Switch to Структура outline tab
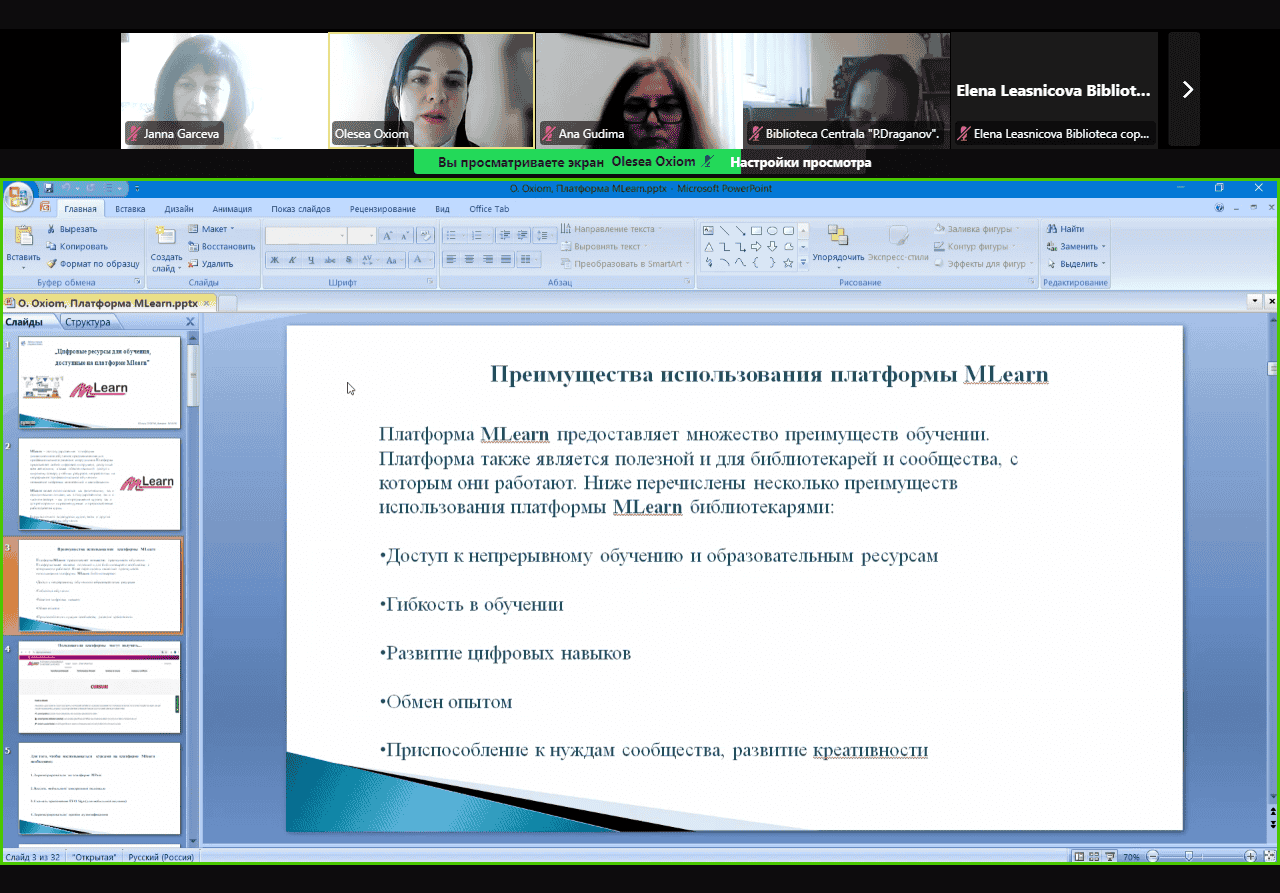The image size is (1280, 893). pyautogui.click(x=88, y=322)
